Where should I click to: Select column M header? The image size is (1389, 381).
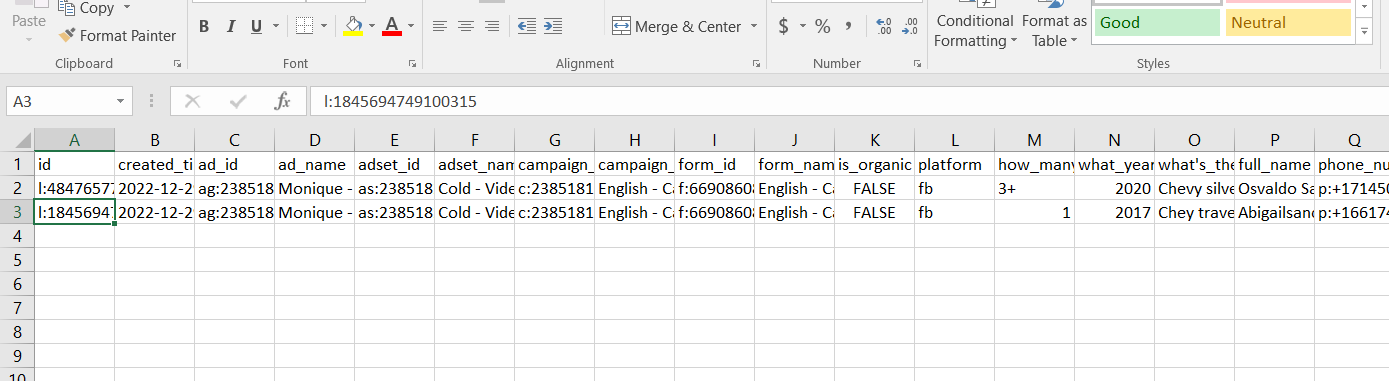[x=1034, y=139]
